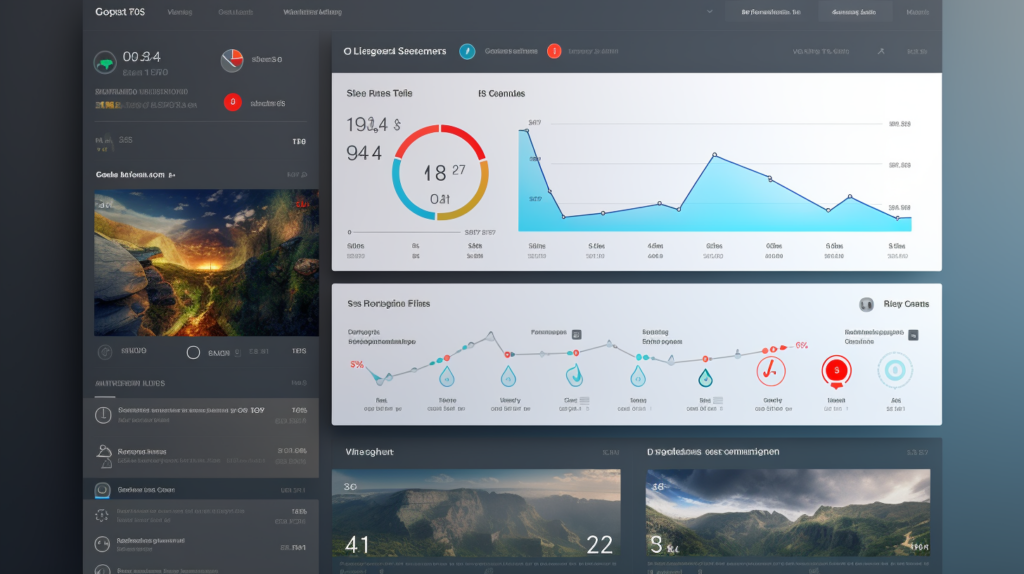1024x574 pixels.
Task: Select the highlighted list row with teal icon
Action: click(x=201, y=490)
